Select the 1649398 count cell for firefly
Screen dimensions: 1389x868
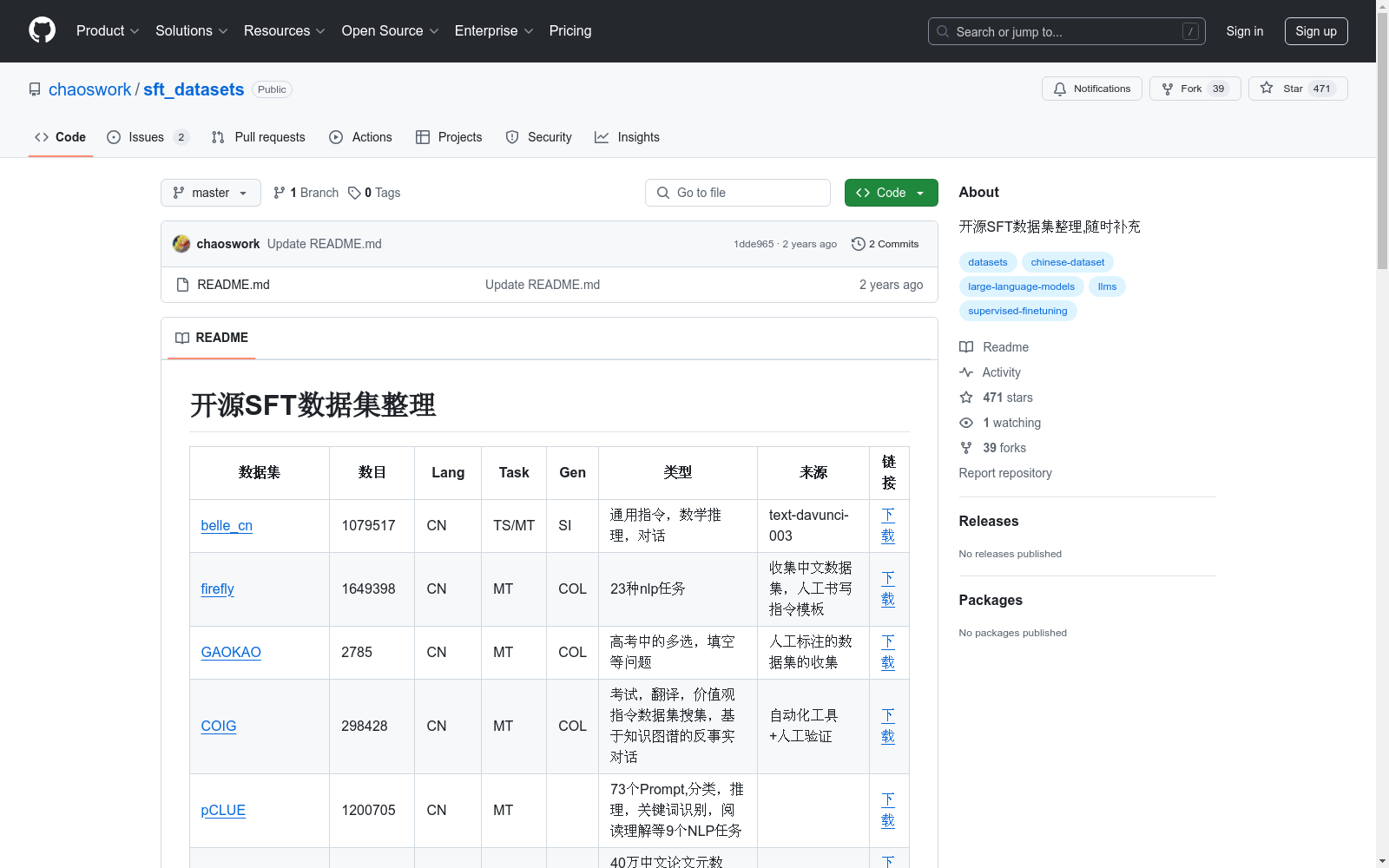pos(372,589)
